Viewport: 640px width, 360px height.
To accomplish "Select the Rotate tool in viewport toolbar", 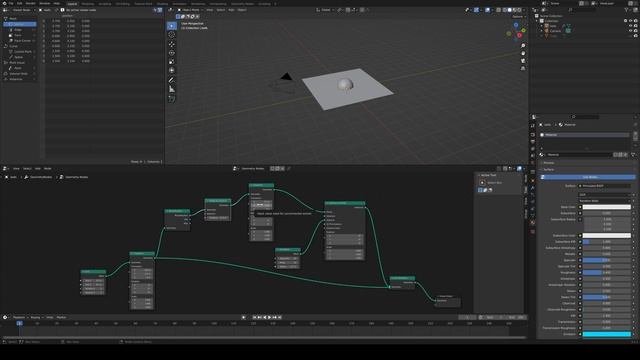I will (x=172, y=53).
